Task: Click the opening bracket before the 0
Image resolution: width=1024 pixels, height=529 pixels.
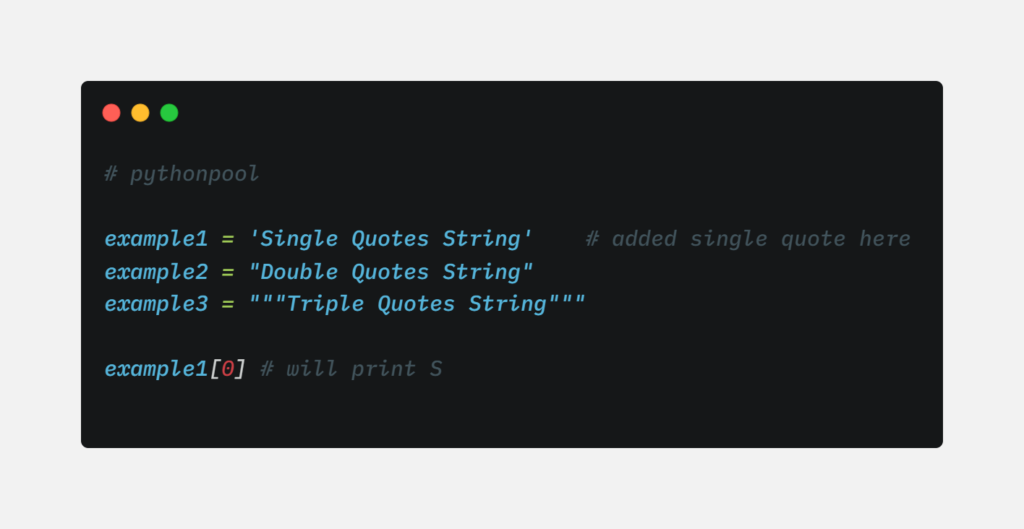Action: [214, 369]
